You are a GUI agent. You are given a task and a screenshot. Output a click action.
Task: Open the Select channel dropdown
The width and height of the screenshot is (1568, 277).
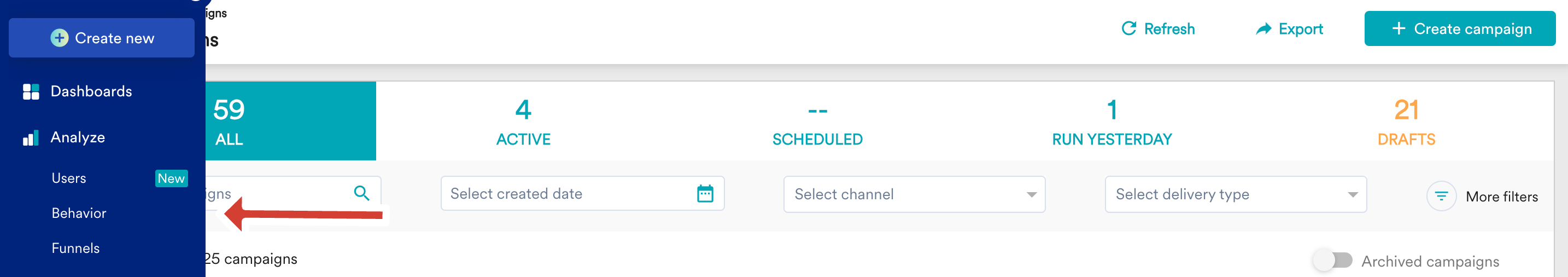(914, 194)
